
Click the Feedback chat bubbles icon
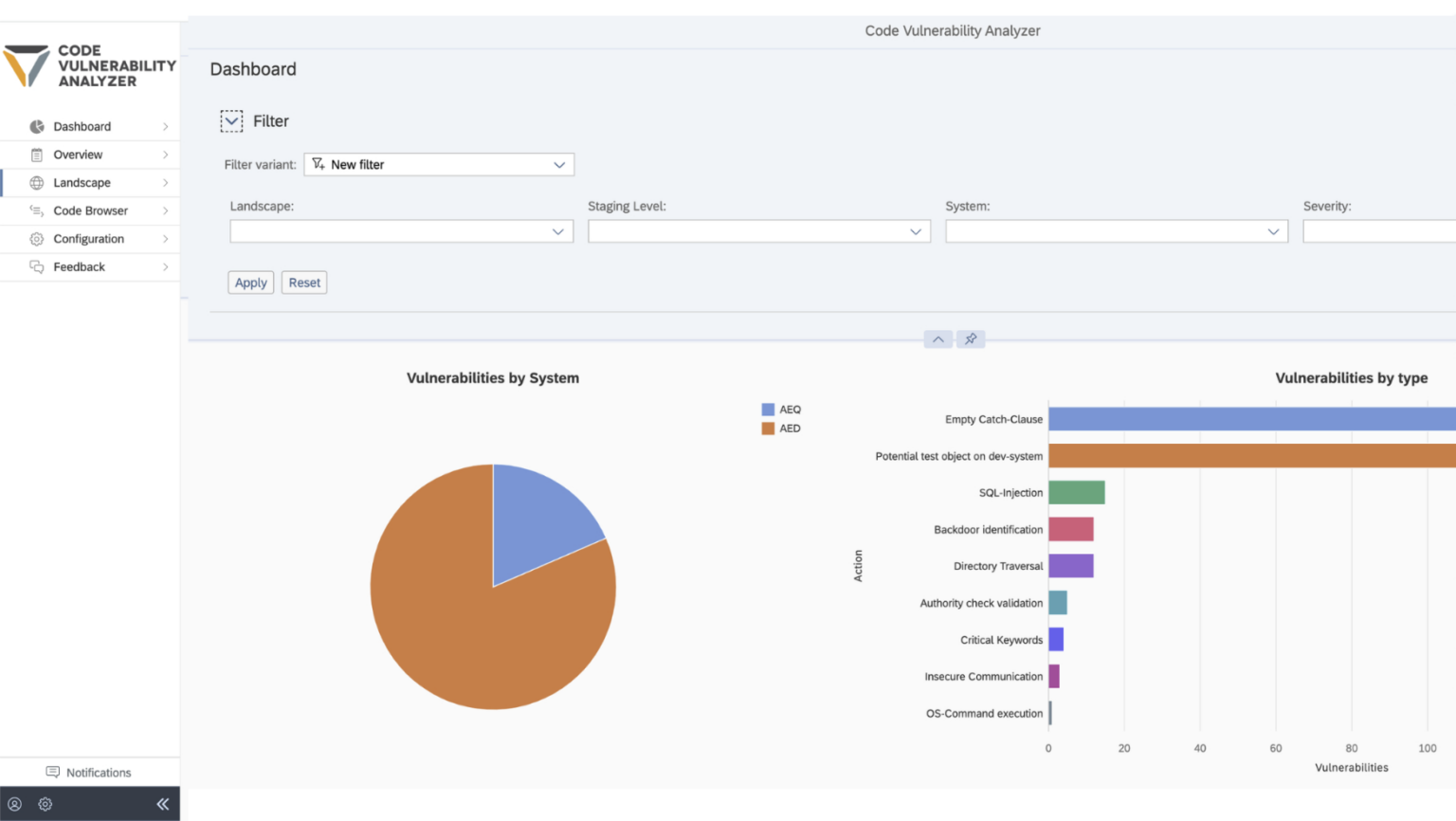click(36, 266)
